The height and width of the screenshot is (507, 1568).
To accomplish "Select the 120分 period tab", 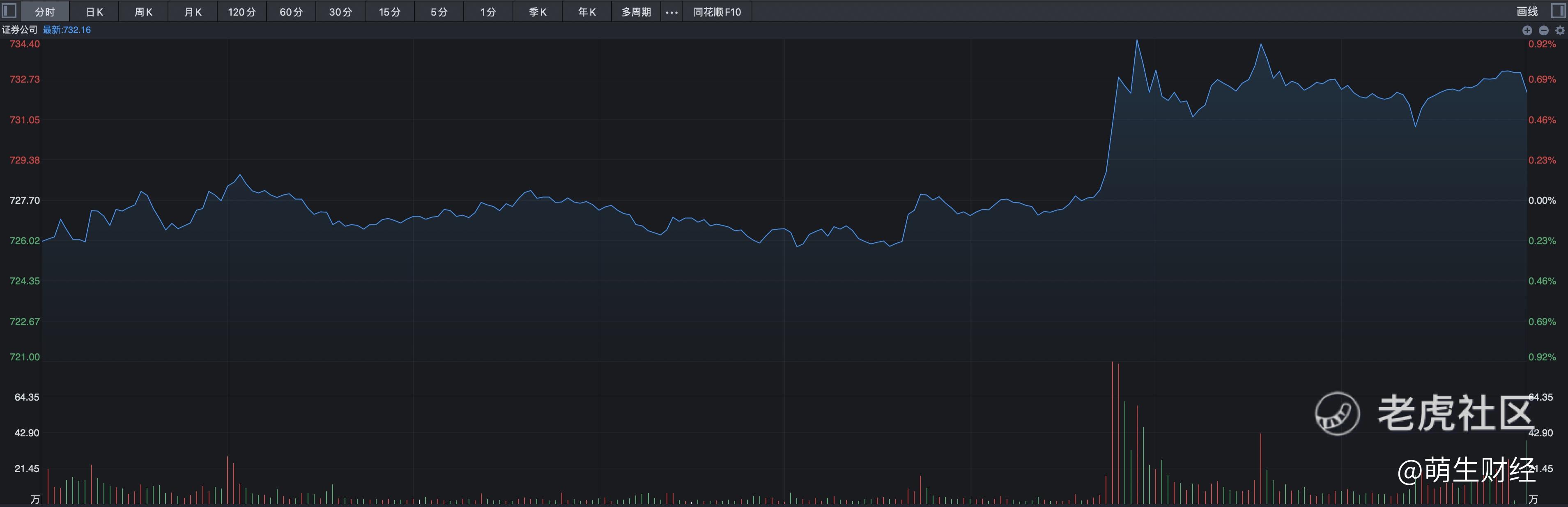I will [241, 12].
